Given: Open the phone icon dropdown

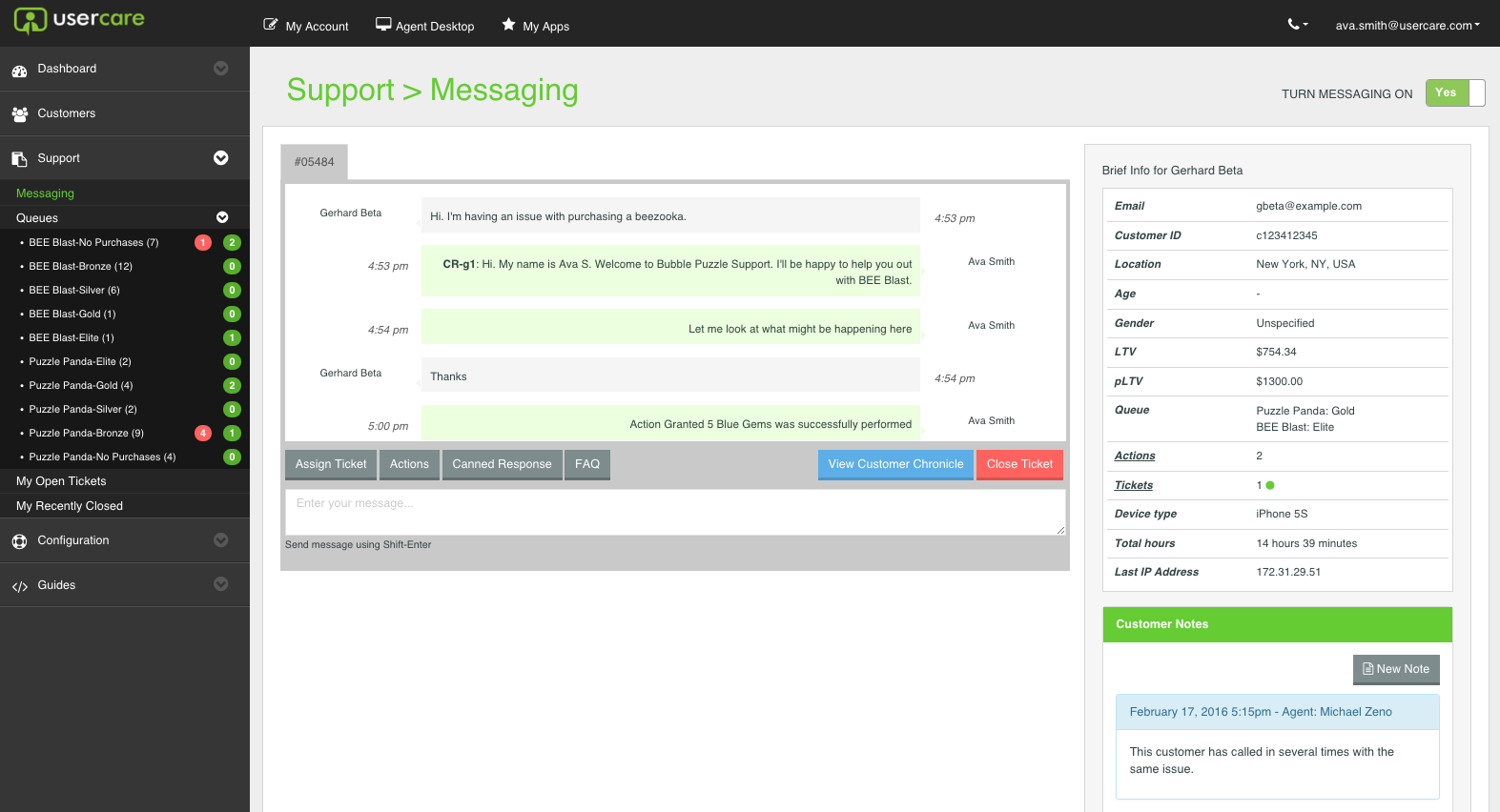Looking at the screenshot, I should point(1297,24).
